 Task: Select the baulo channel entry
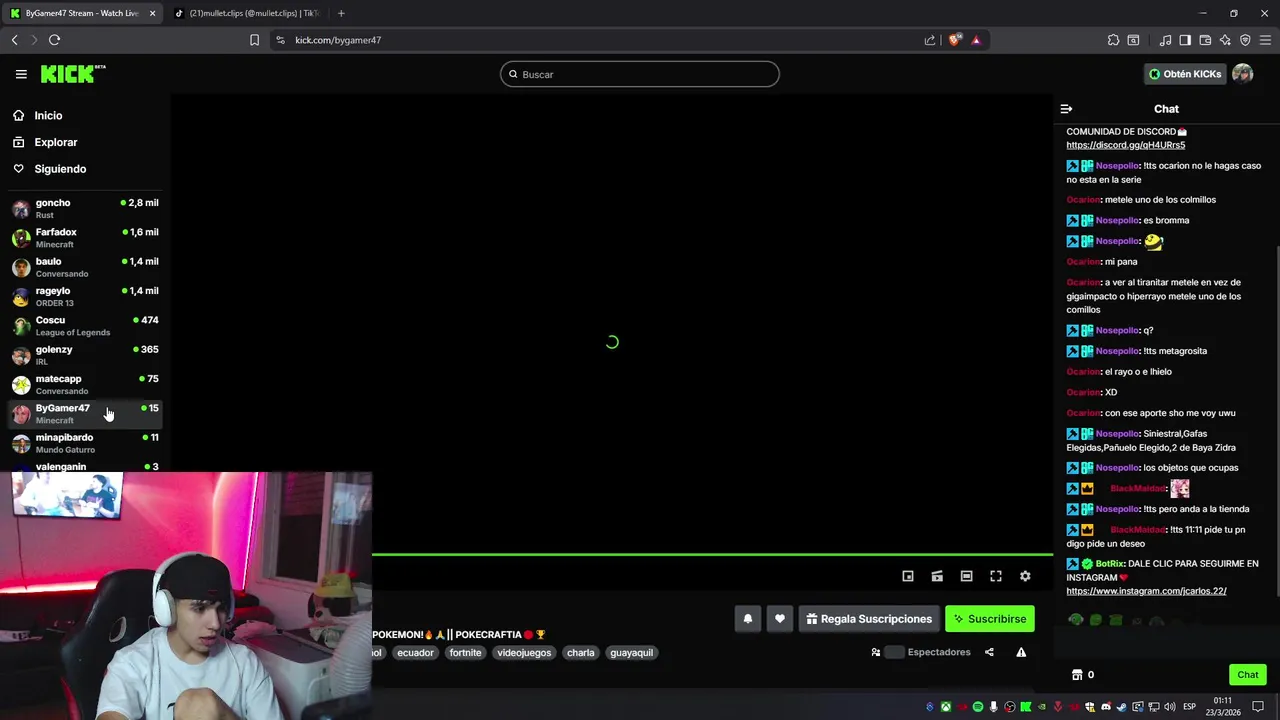click(85, 267)
